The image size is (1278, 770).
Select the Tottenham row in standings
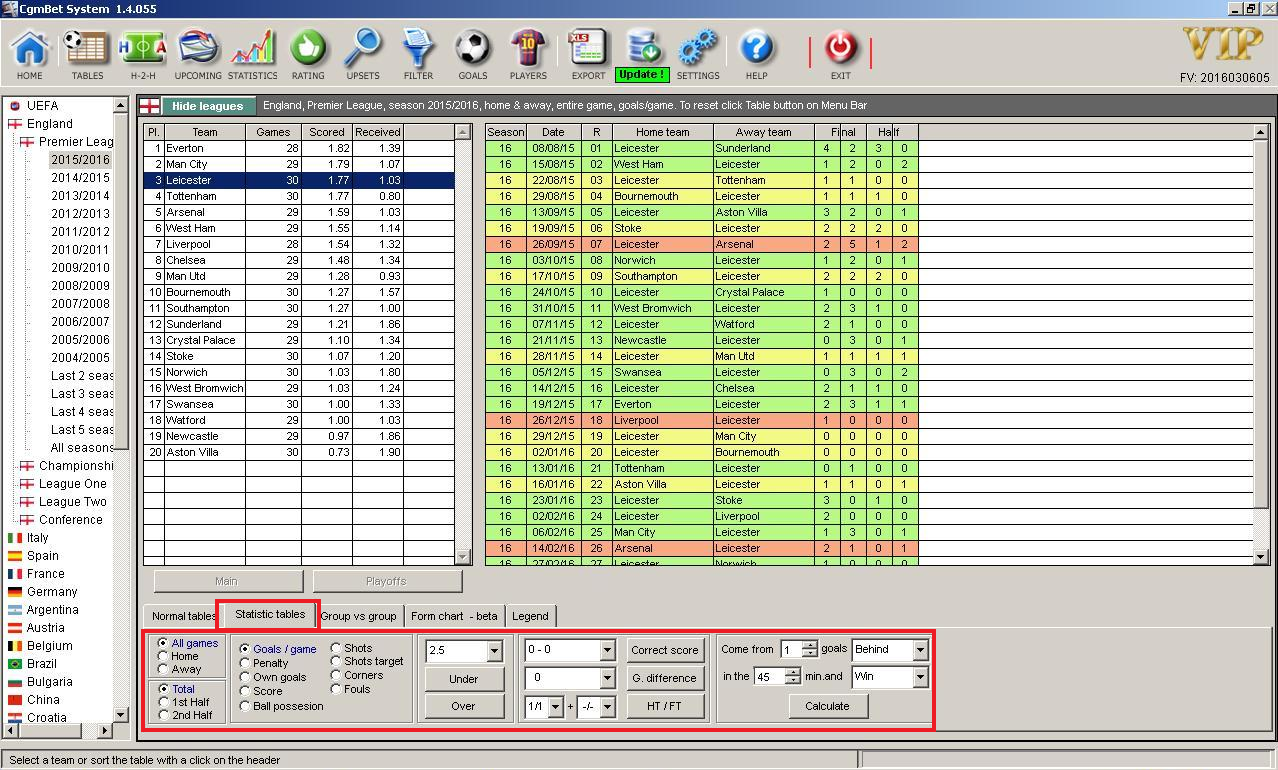[299, 196]
